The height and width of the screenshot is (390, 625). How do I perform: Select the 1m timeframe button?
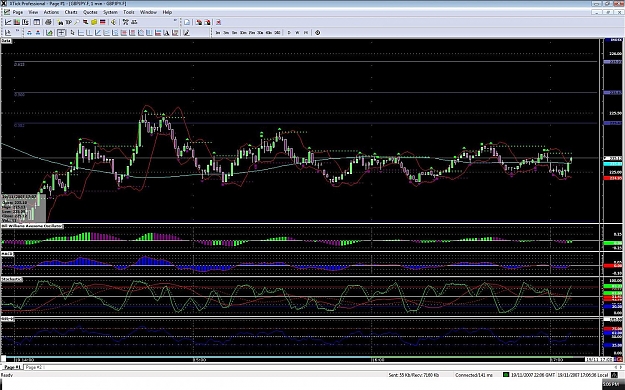218,33
